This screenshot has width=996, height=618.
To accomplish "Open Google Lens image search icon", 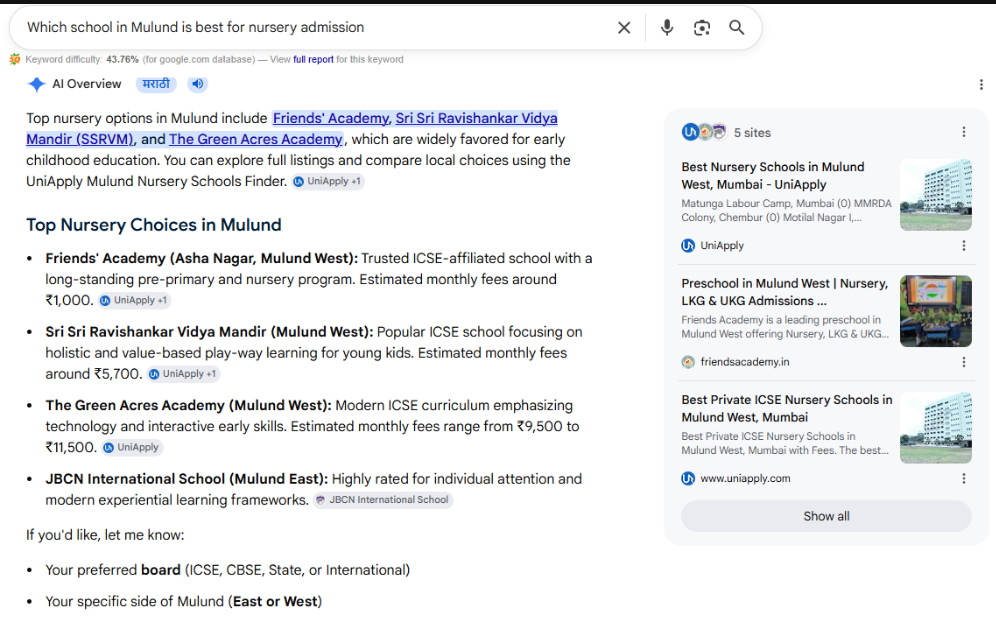I will point(701,27).
